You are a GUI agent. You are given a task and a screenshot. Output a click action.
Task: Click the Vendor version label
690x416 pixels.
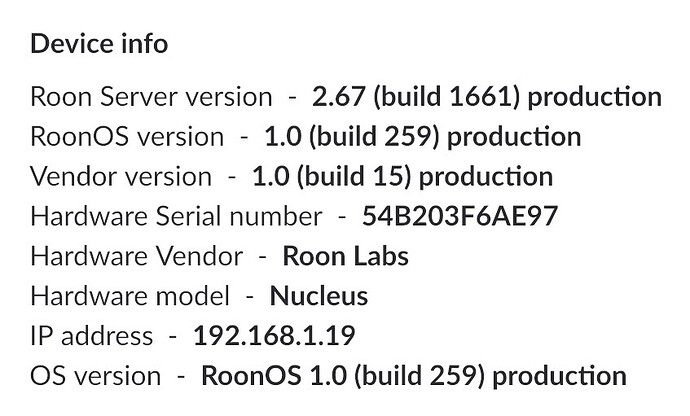[121, 177]
